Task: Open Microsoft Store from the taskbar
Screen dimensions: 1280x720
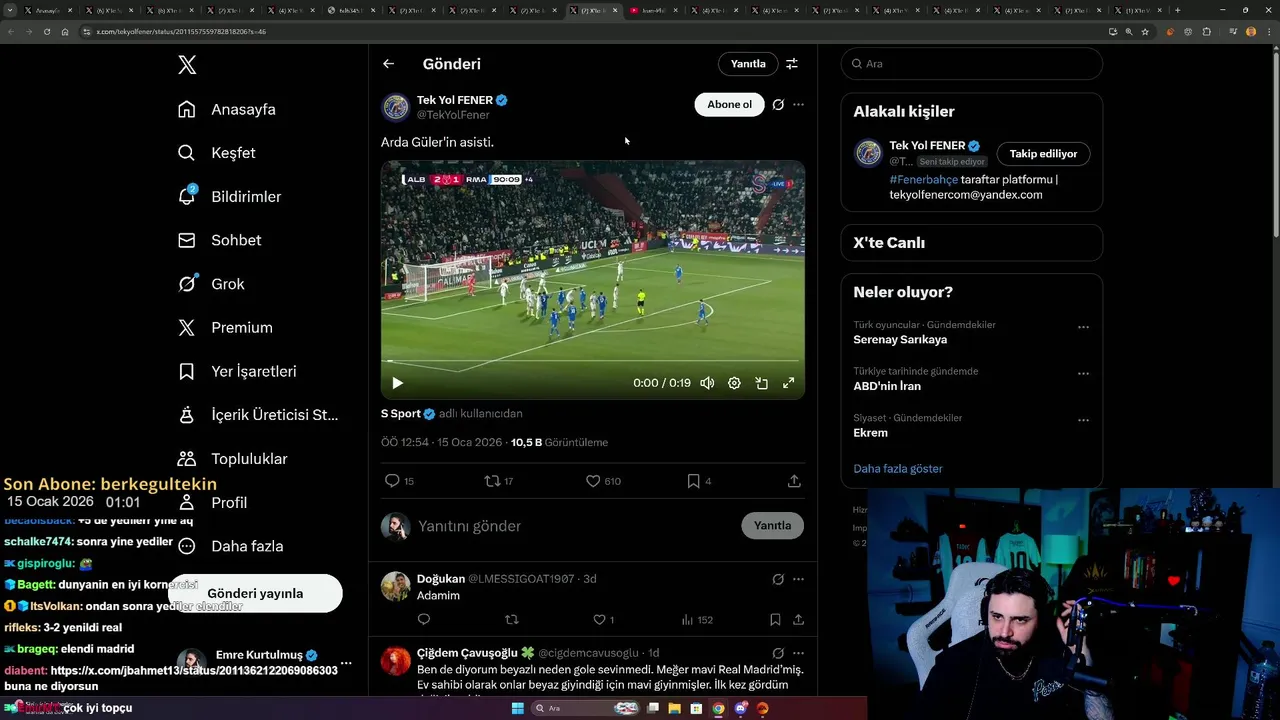Action: click(x=696, y=708)
